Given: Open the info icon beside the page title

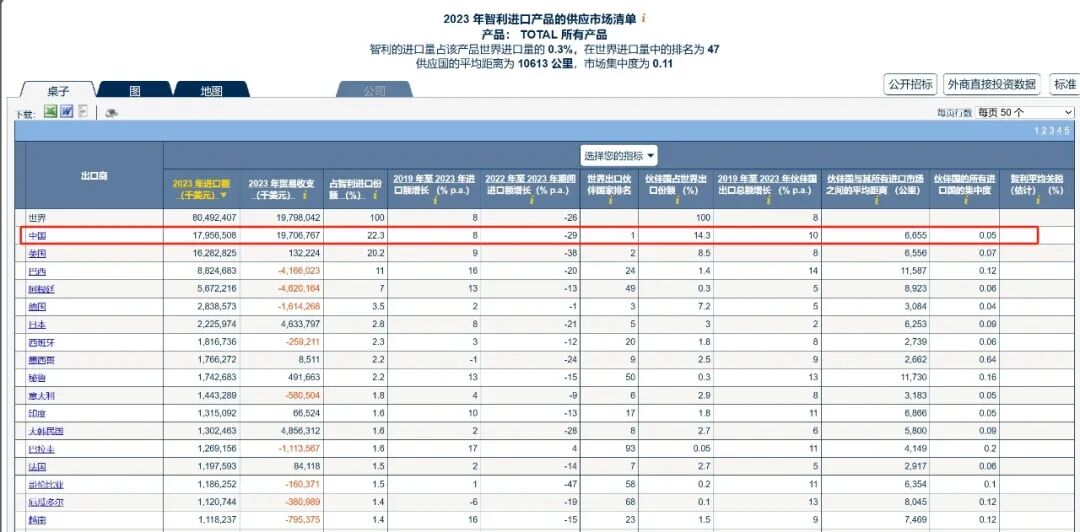Looking at the screenshot, I should (x=644, y=19).
